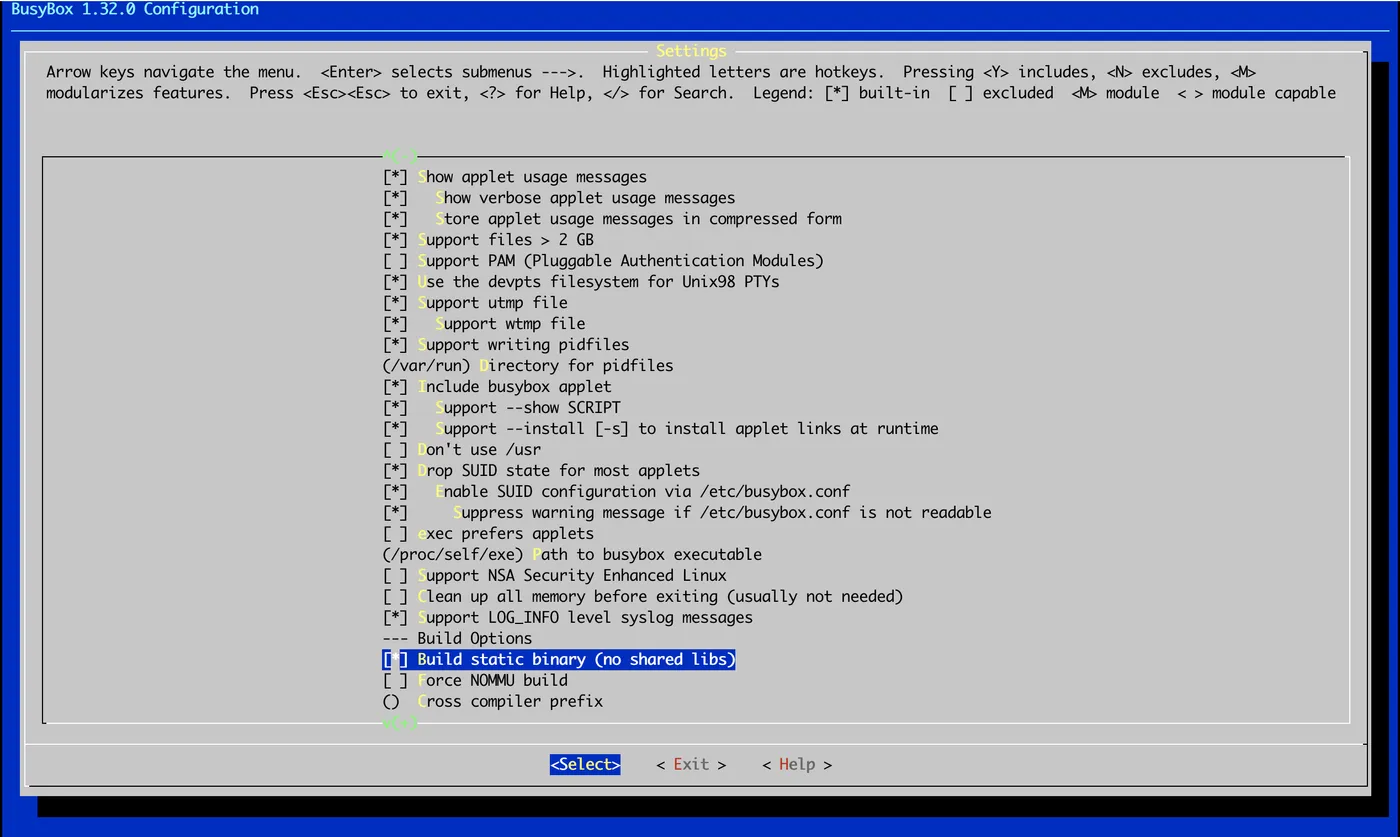Toggle Store applet usage messages in compressed form
Screen dimensions: 1400x837
pyautogui.click(x=612, y=219)
